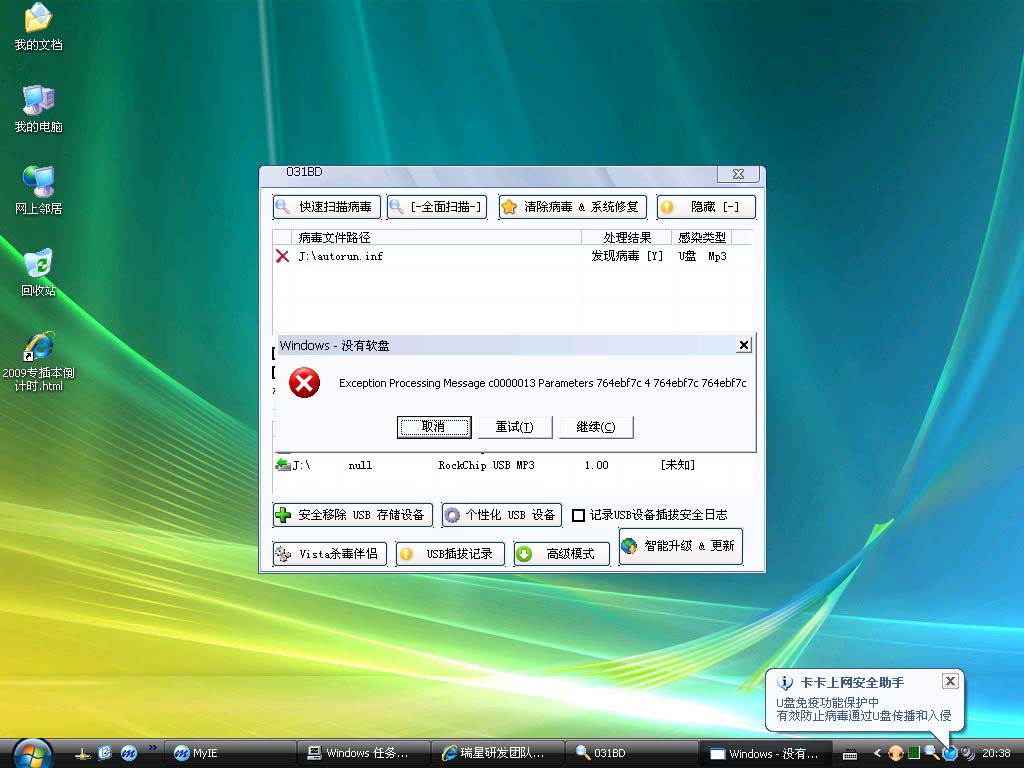Screen dimensions: 1024x768
Task: Start [-全面扫描-] full scan
Action: tap(437, 207)
